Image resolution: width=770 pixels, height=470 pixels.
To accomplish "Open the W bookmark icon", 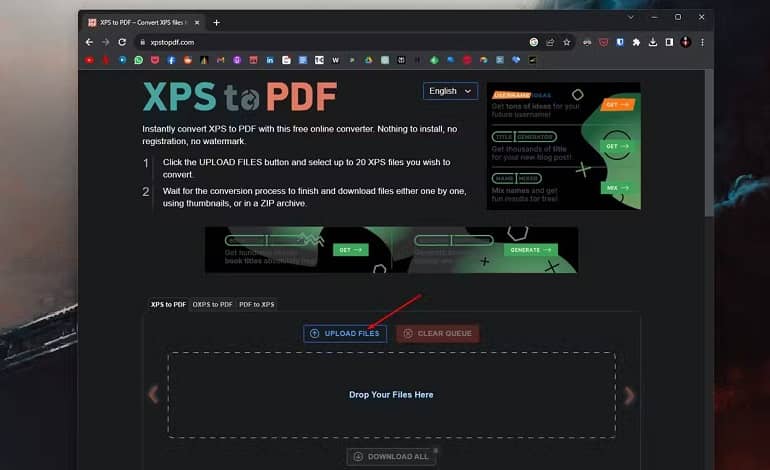I will [x=335, y=60].
